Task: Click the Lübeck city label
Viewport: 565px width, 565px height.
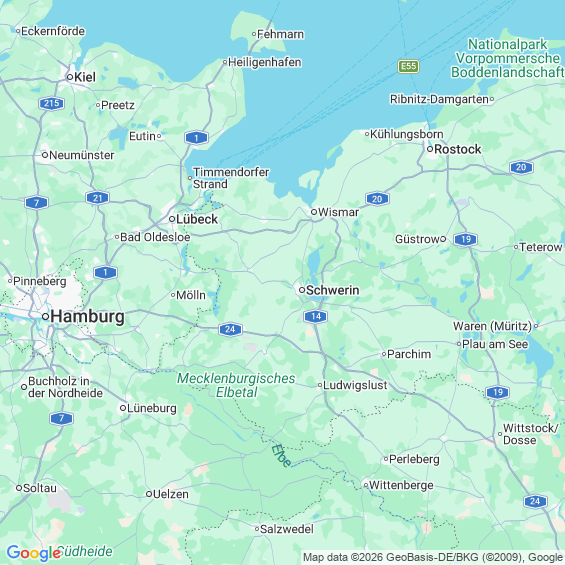Action: (x=197, y=219)
